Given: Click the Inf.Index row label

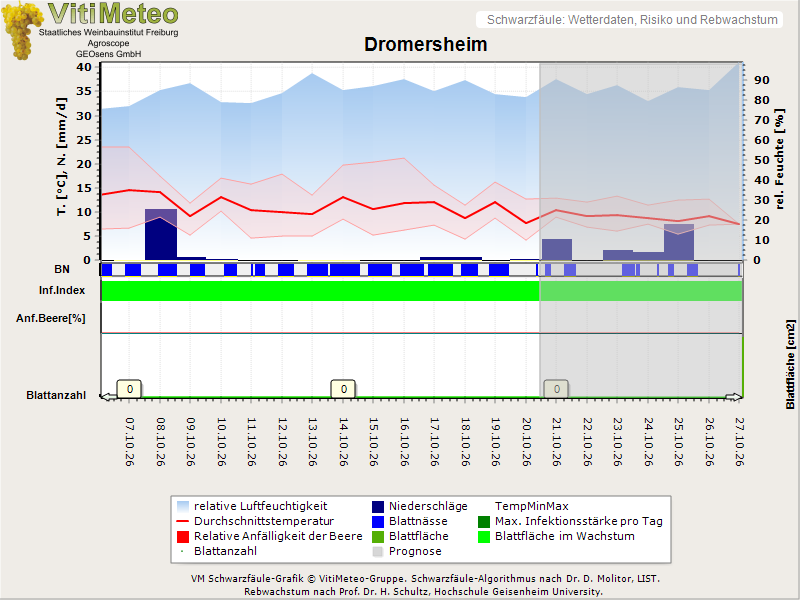Looking at the screenshot, I should tap(62, 290).
